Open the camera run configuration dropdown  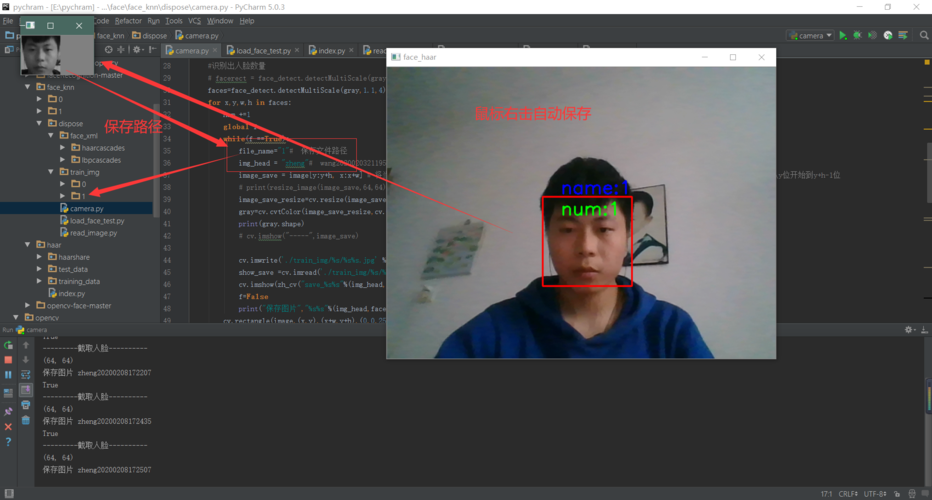click(811, 36)
